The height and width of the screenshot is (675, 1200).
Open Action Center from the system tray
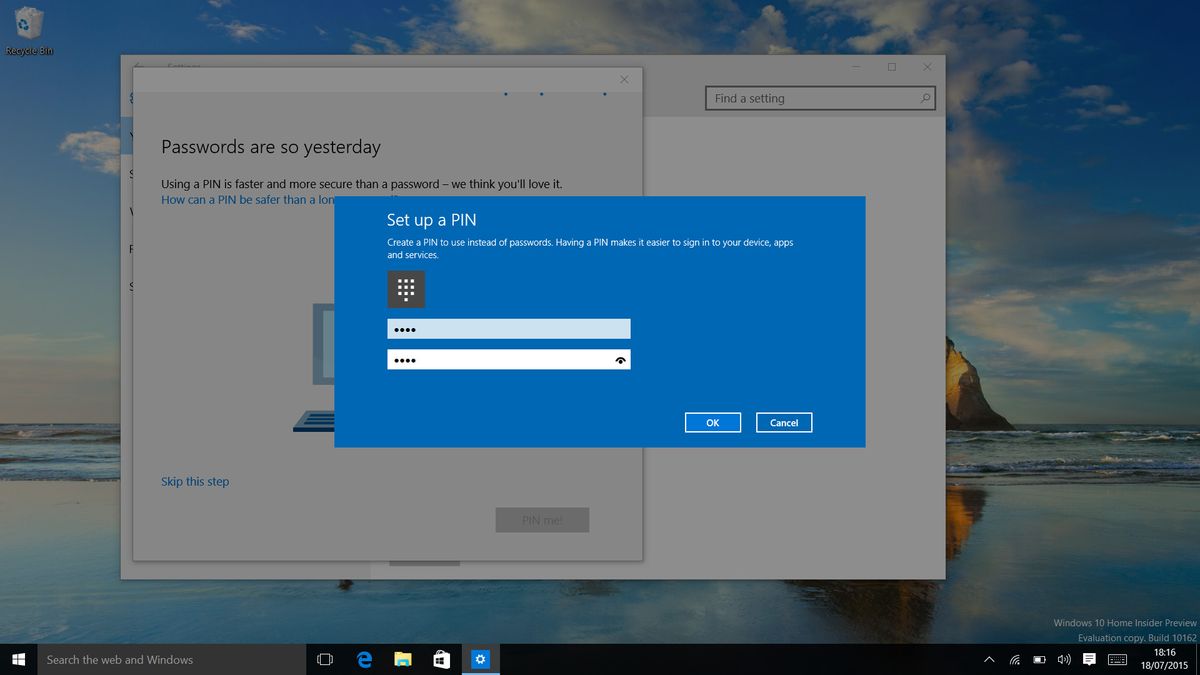pos(1089,659)
